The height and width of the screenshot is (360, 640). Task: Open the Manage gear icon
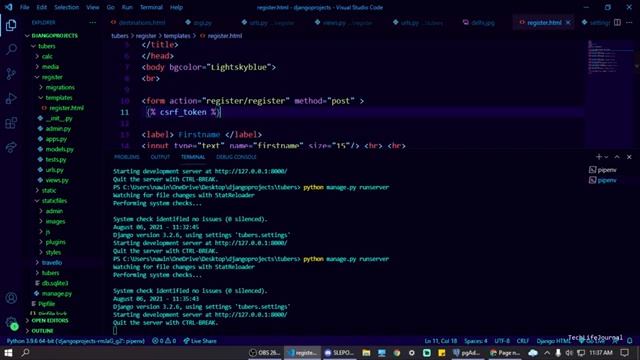tap(11, 322)
